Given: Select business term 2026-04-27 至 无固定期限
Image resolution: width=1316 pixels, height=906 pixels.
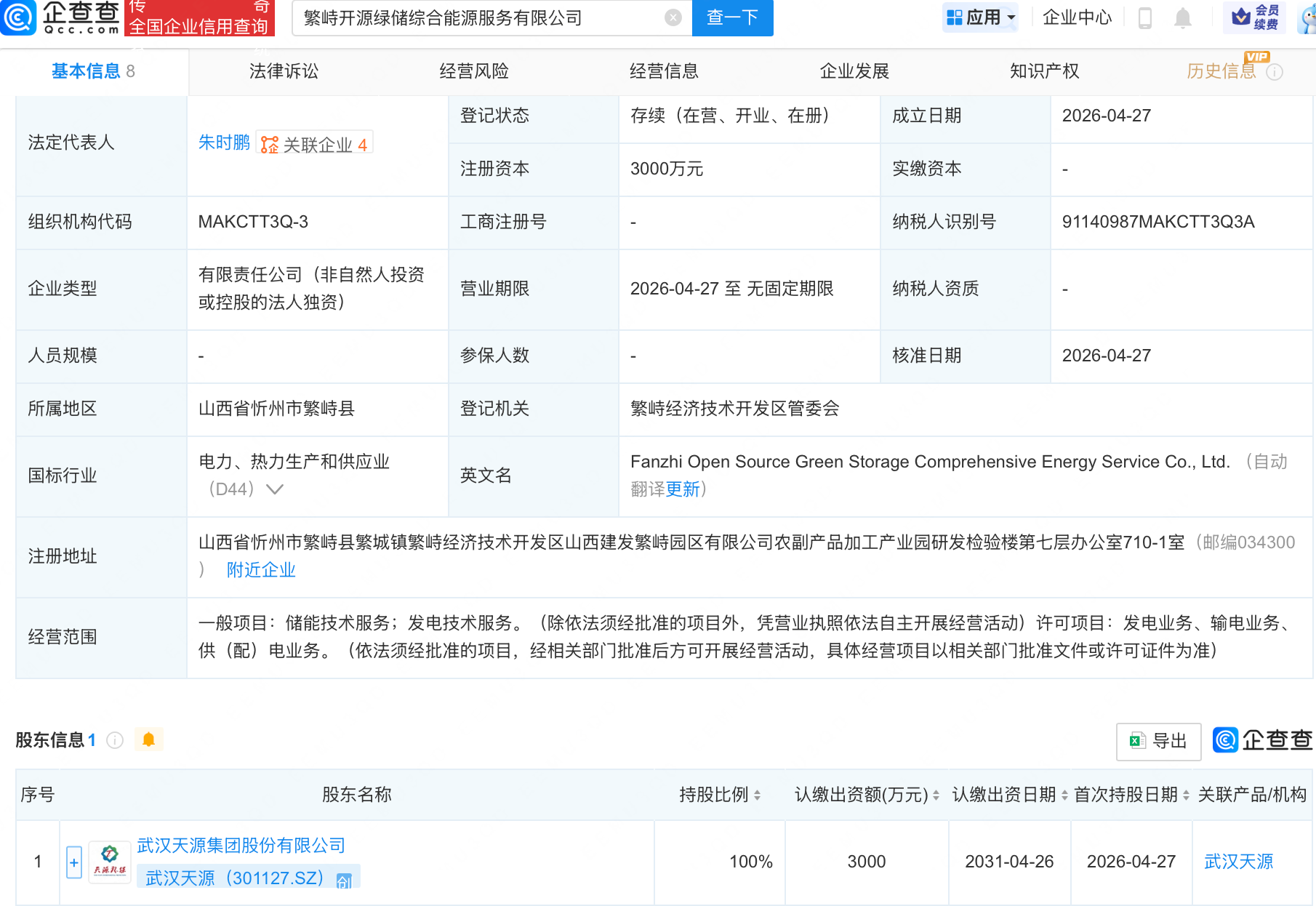Looking at the screenshot, I should click(x=731, y=289).
